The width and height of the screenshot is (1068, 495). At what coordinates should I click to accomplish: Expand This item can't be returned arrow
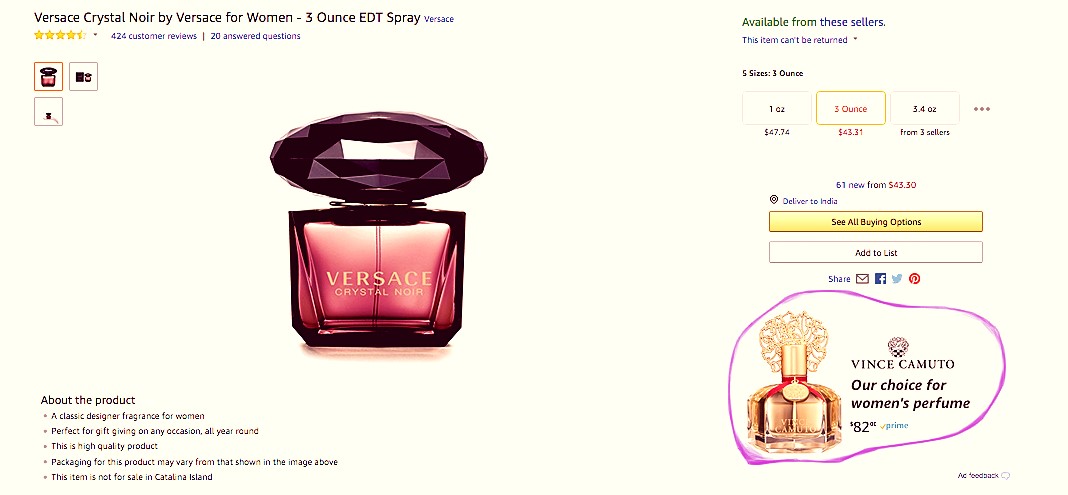pos(855,39)
